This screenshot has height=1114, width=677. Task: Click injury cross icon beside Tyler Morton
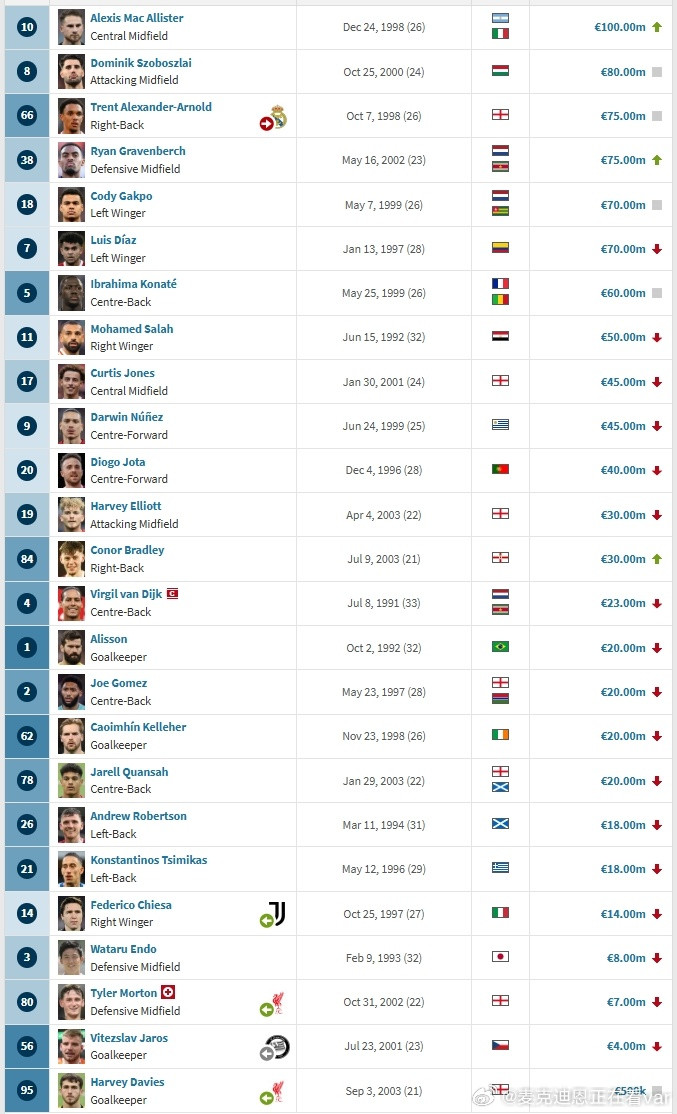(168, 992)
